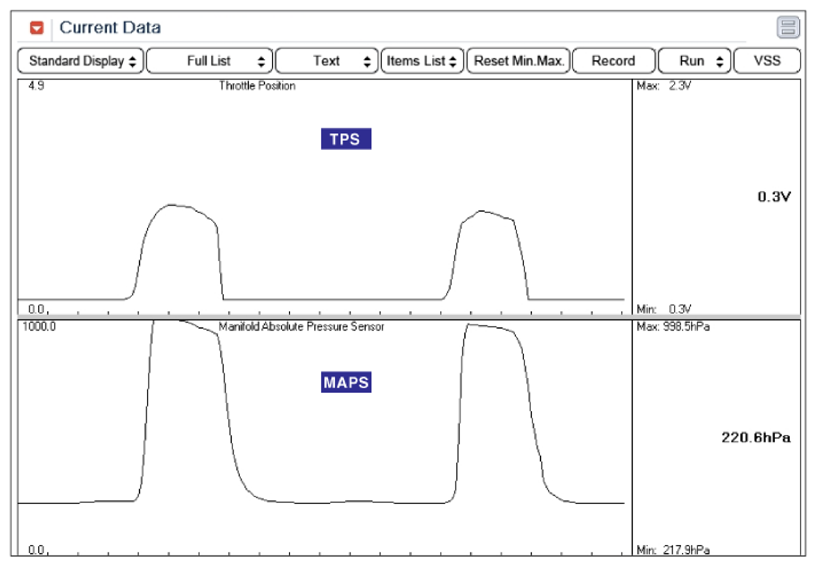Click the Throttle Position graph title
This screenshot has height=566, width=817.
pos(257,86)
